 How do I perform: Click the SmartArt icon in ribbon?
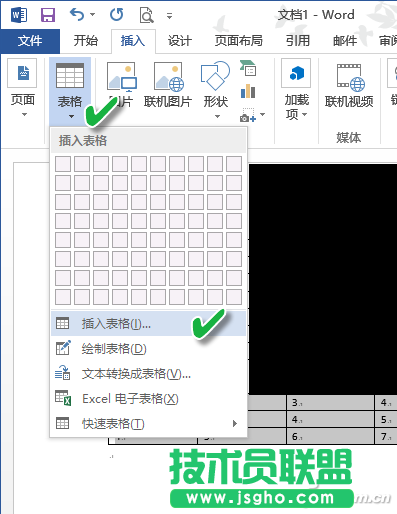(x=248, y=68)
